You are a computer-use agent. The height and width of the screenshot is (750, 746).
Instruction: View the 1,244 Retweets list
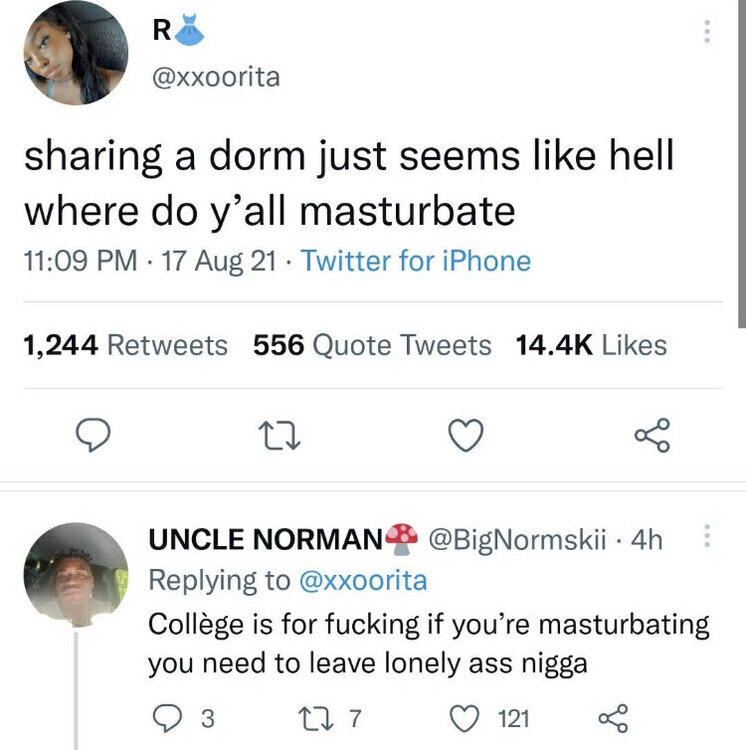pos(125,345)
